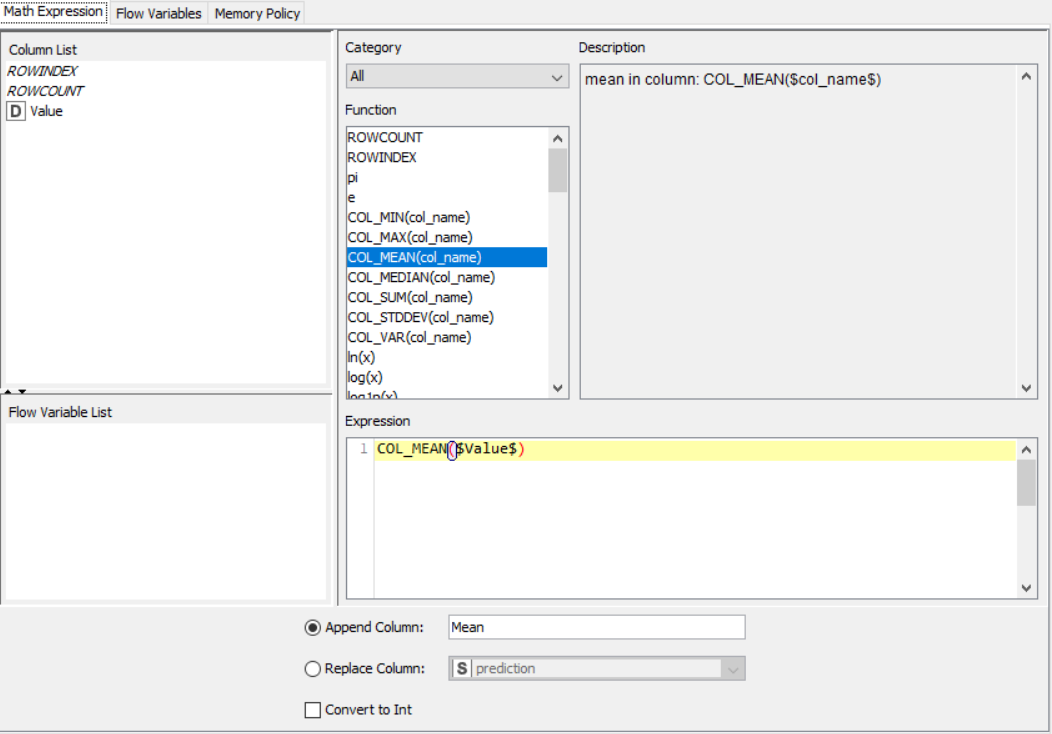Click line number 1 in Expression gutter
1052x734 pixels.
(x=364, y=449)
